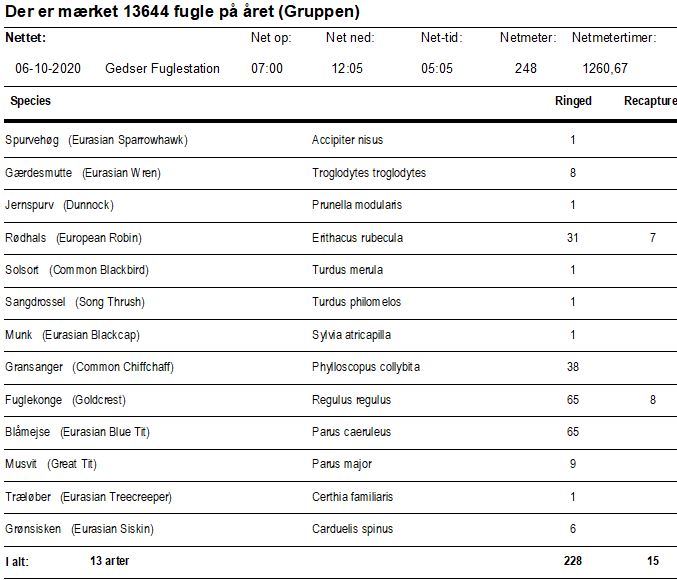
Task: Click the Robin recapture count 7
Action: point(653,238)
